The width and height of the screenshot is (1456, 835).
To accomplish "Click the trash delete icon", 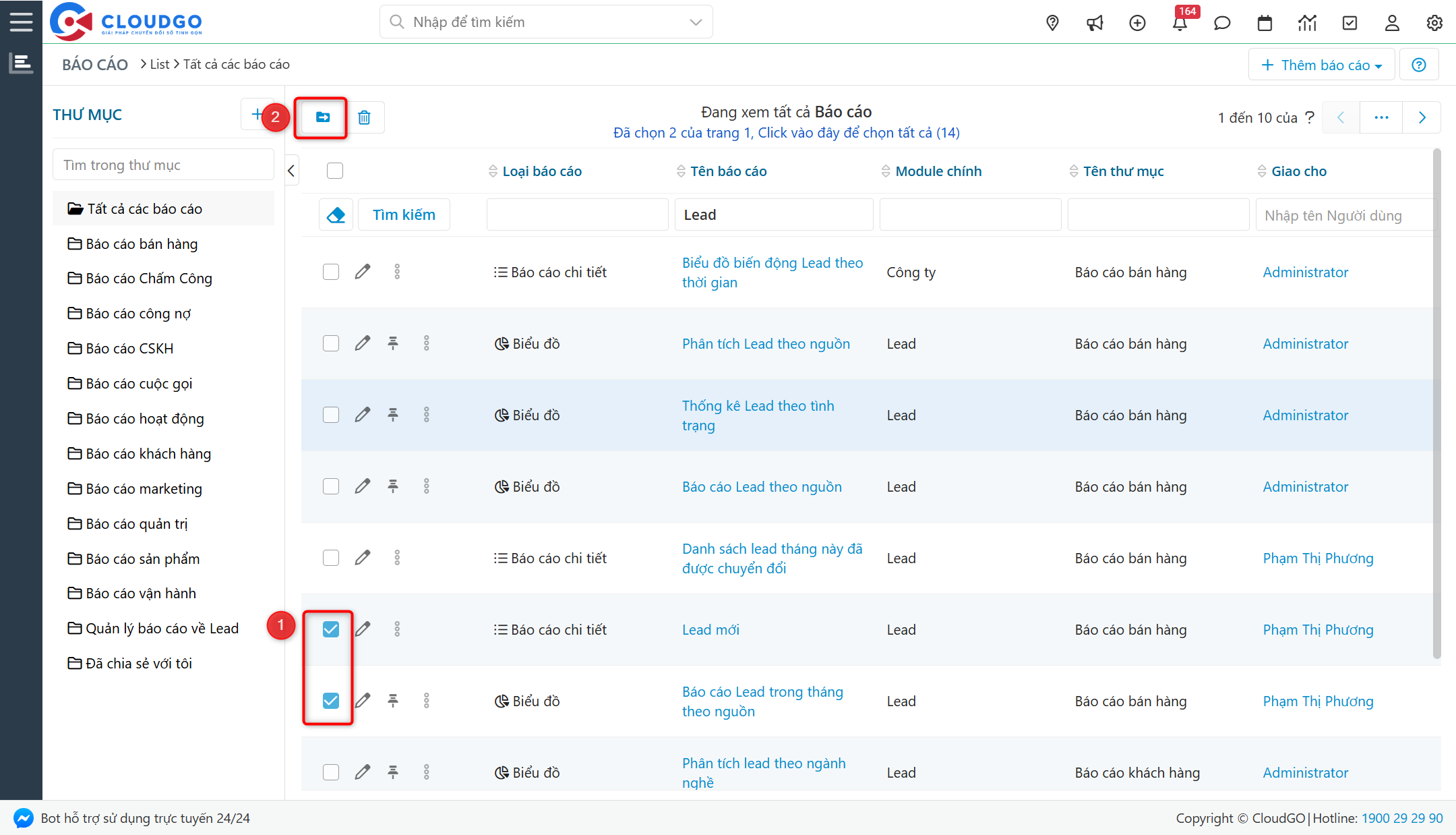I will click(364, 117).
